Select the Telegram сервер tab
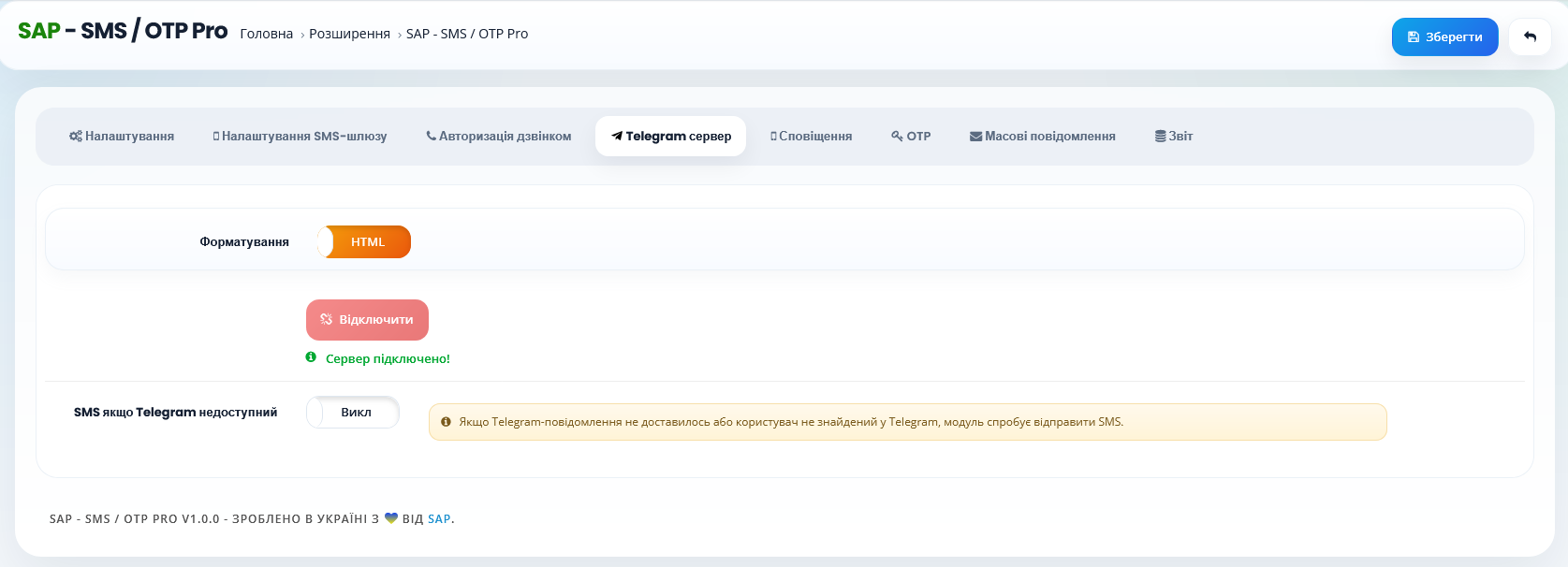Image resolution: width=1568 pixels, height=567 pixels. click(671, 136)
